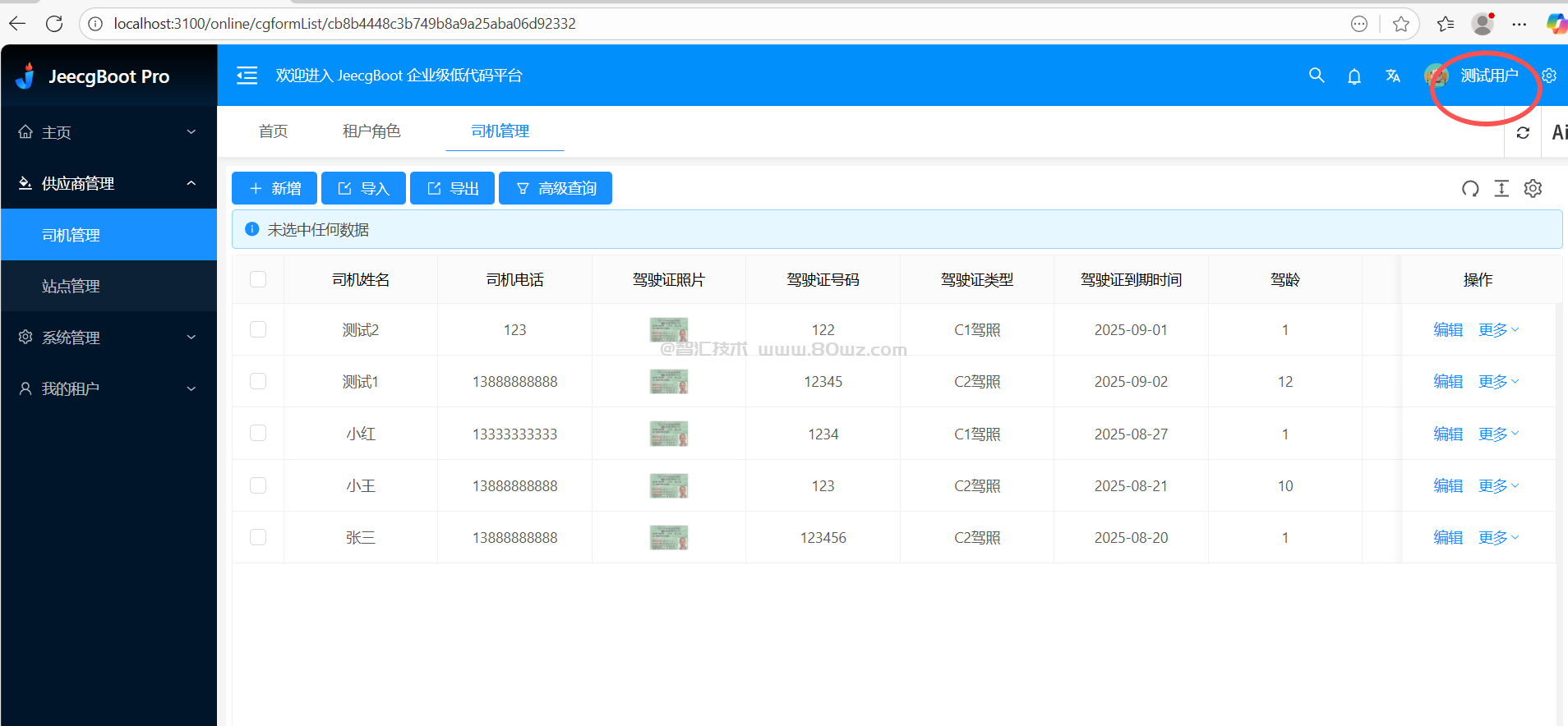The width and height of the screenshot is (1568, 726).
Task: Expand the 系统管理 sidebar menu
Action: click(108, 338)
